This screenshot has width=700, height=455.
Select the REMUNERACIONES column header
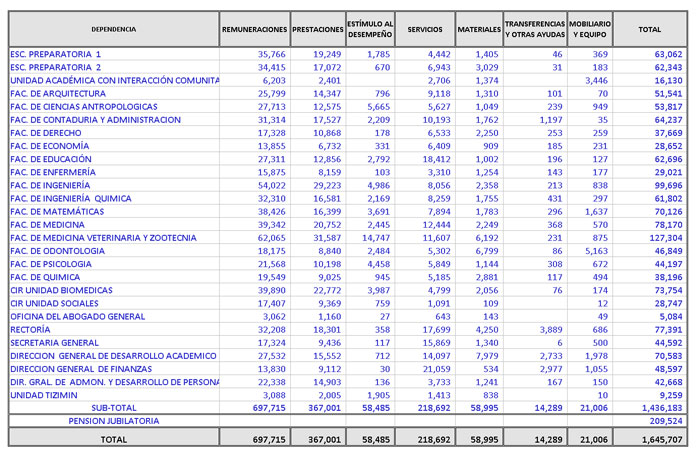[x=254, y=30]
